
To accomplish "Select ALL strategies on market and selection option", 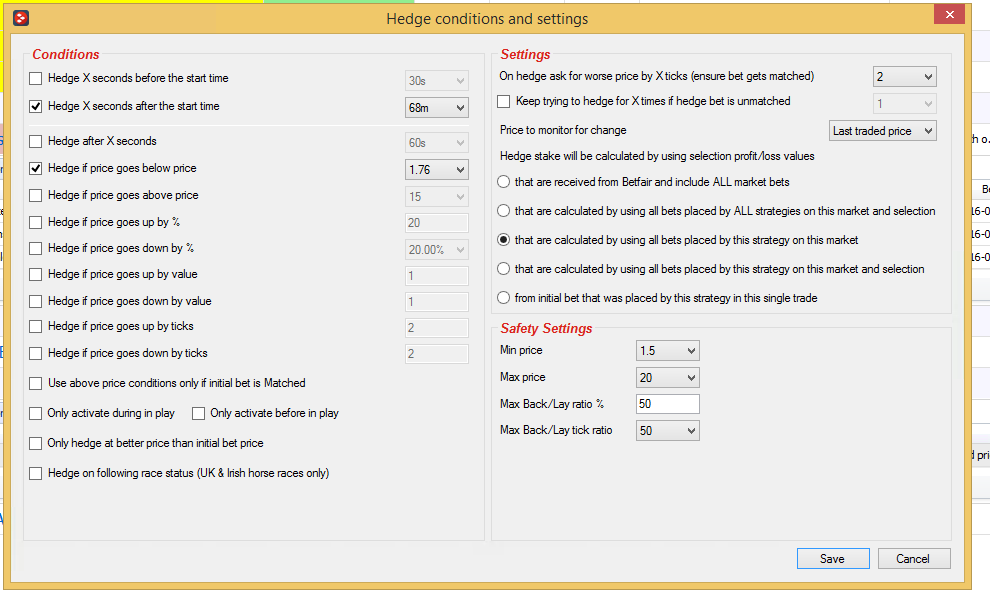I will pos(503,211).
